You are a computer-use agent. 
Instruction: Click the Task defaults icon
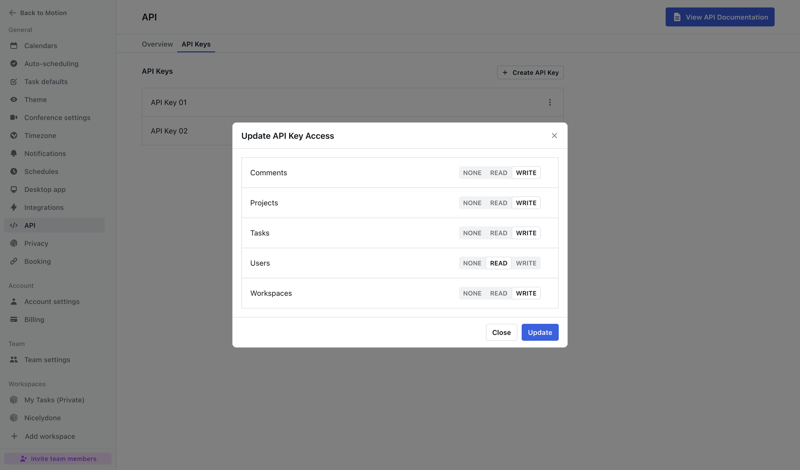14,82
